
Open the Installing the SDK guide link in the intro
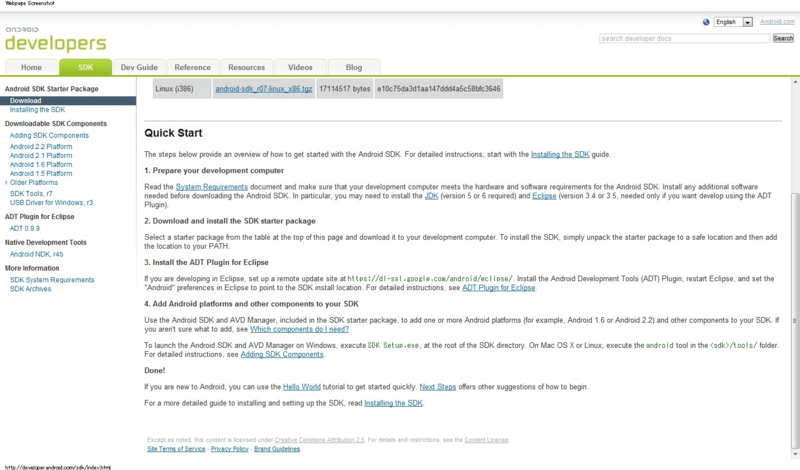pos(560,154)
